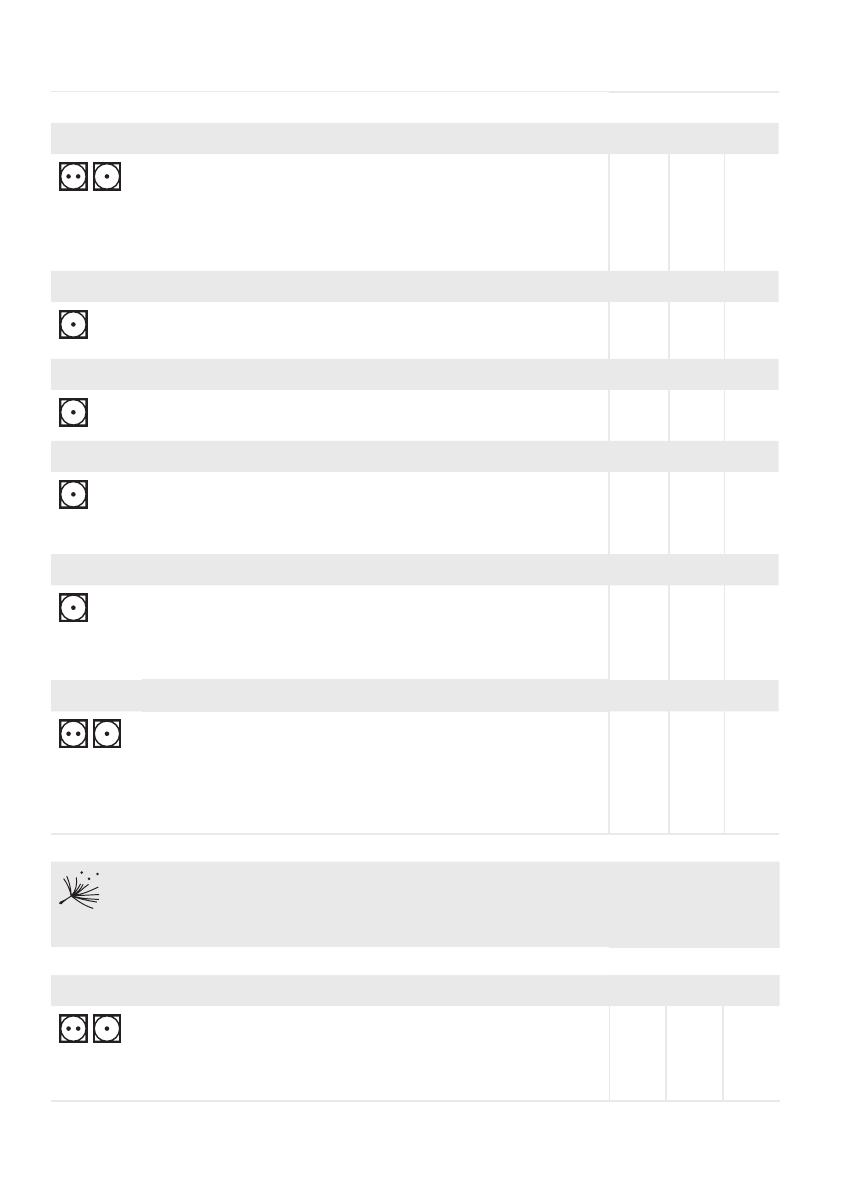Select the sixth gray section header bar
The height and width of the screenshot is (1191, 842).
pos(414,695)
